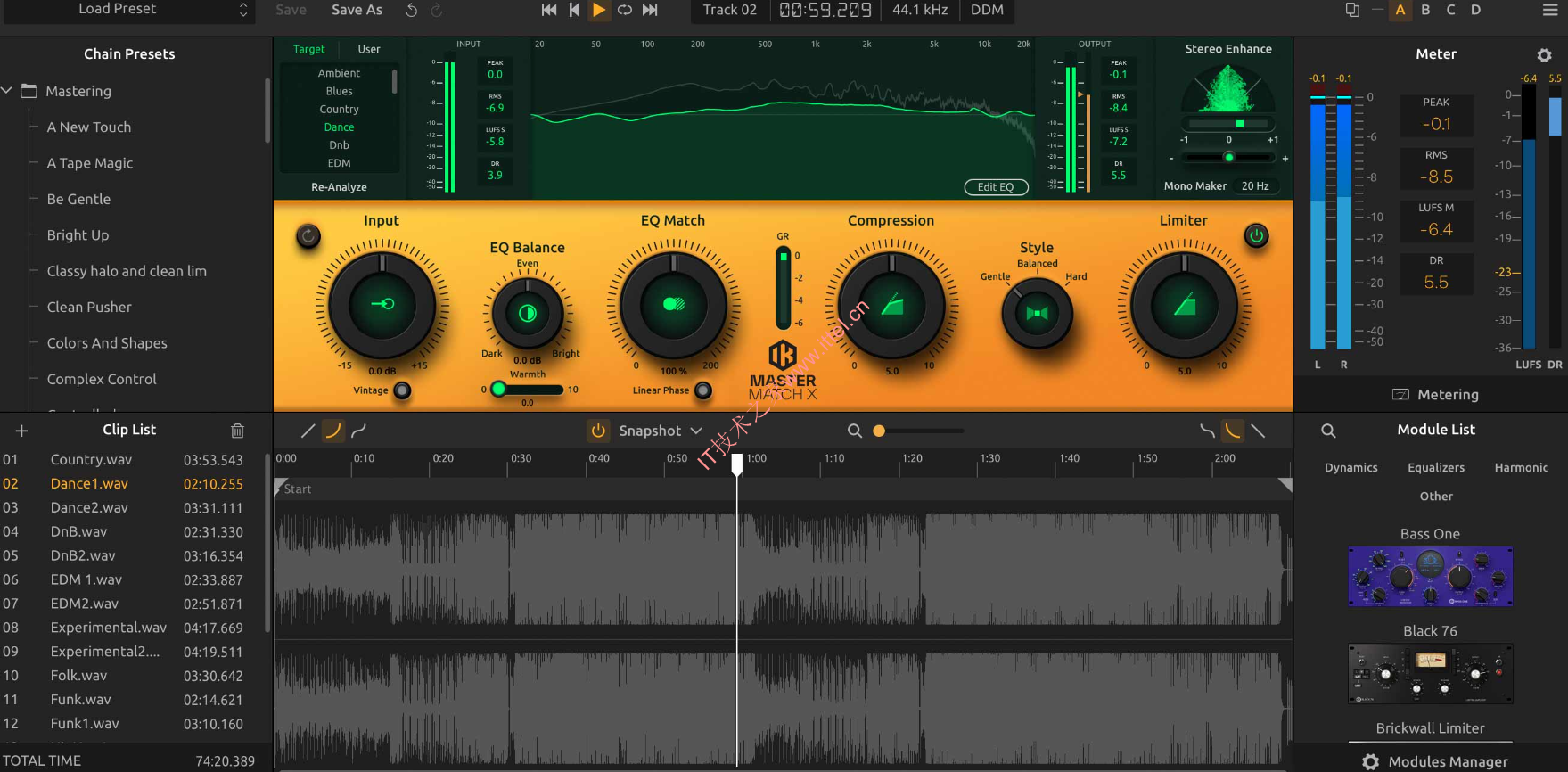1568x772 pixels.
Task: Open Modules Manager gear
Action: pos(1370,762)
